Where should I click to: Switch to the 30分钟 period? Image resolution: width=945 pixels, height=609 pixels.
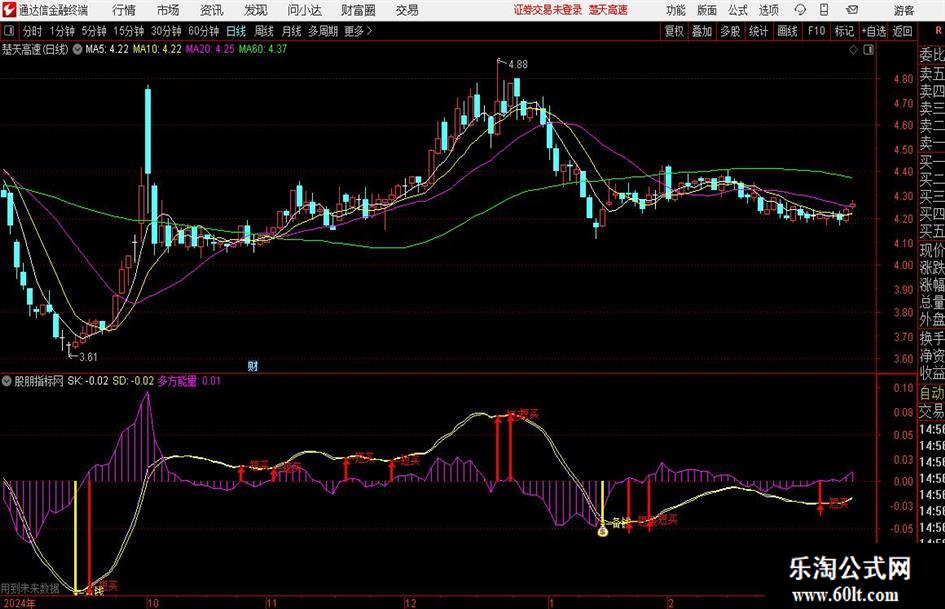coord(166,31)
